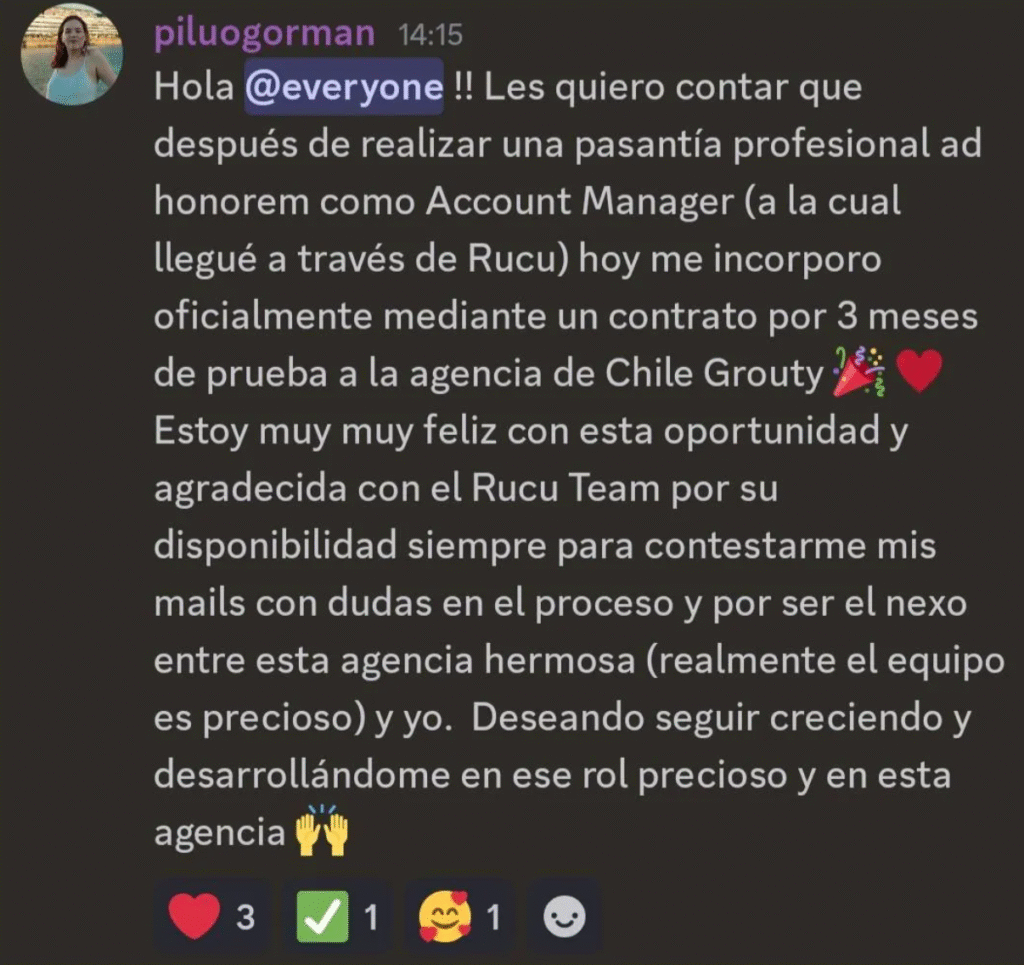Click the words "Rucu Team"
The height and width of the screenshot is (965, 1024).
(566, 488)
